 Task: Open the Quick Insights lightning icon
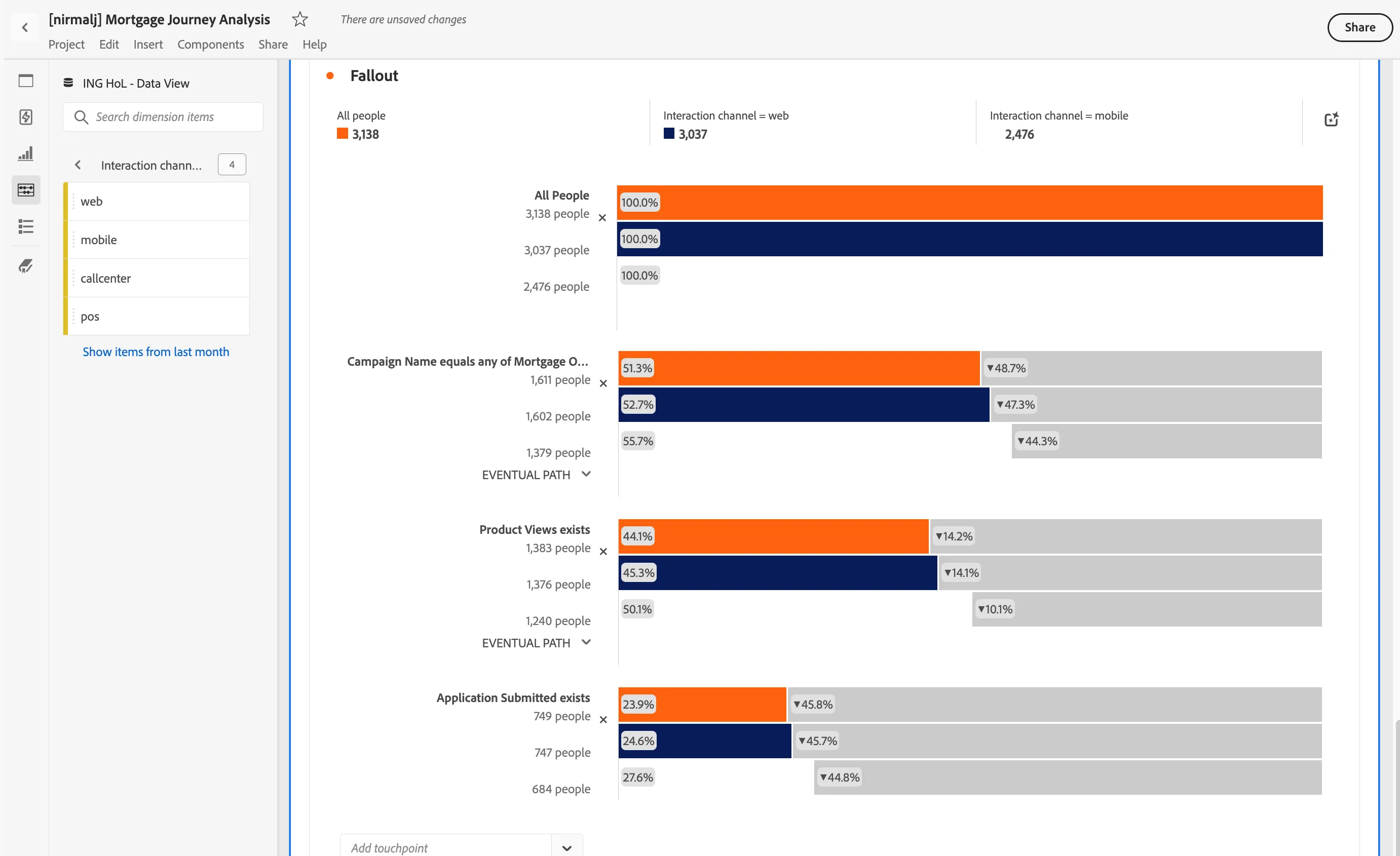point(25,117)
